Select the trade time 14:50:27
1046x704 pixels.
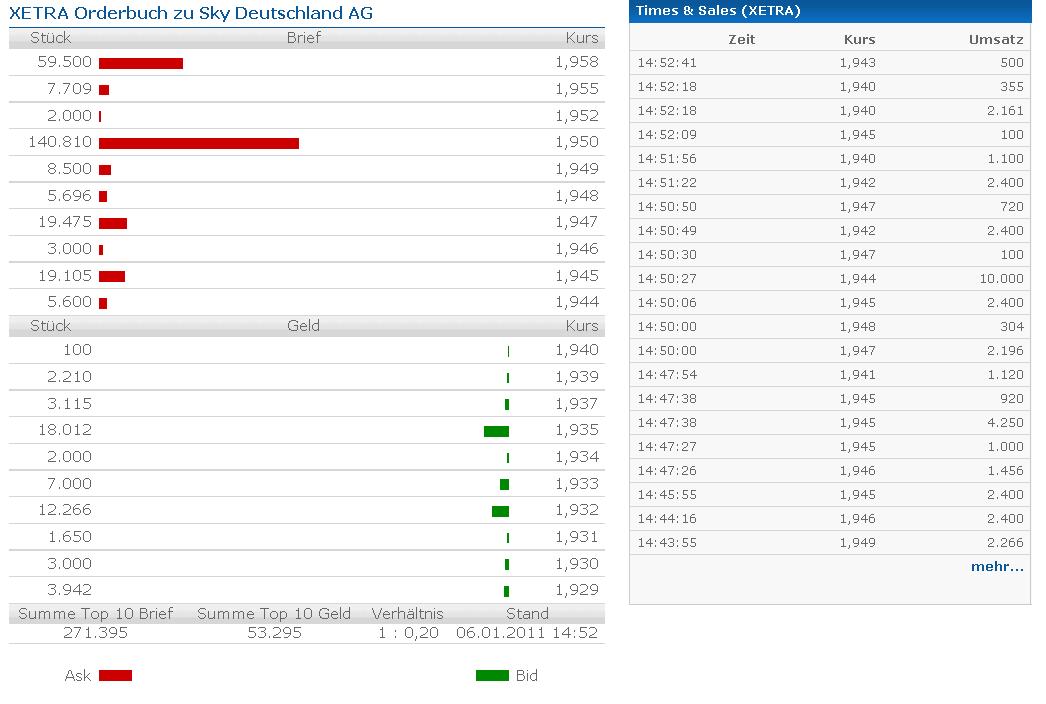tap(667, 279)
